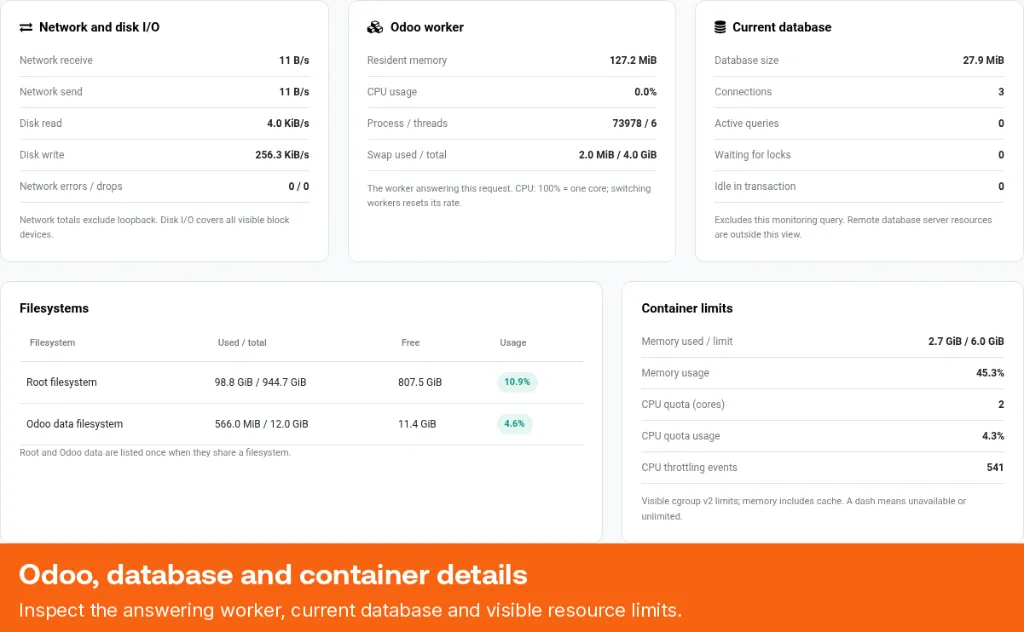Click Swap used / total value
This screenshot has height=632, width=1024.
coord(618,155)
